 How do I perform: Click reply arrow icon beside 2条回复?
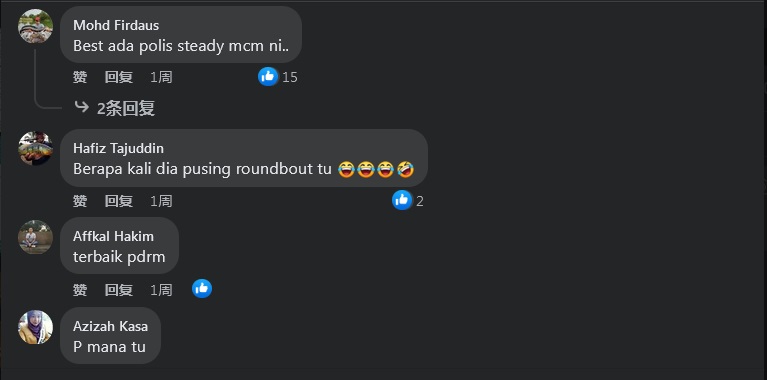(x=81, y=107)
